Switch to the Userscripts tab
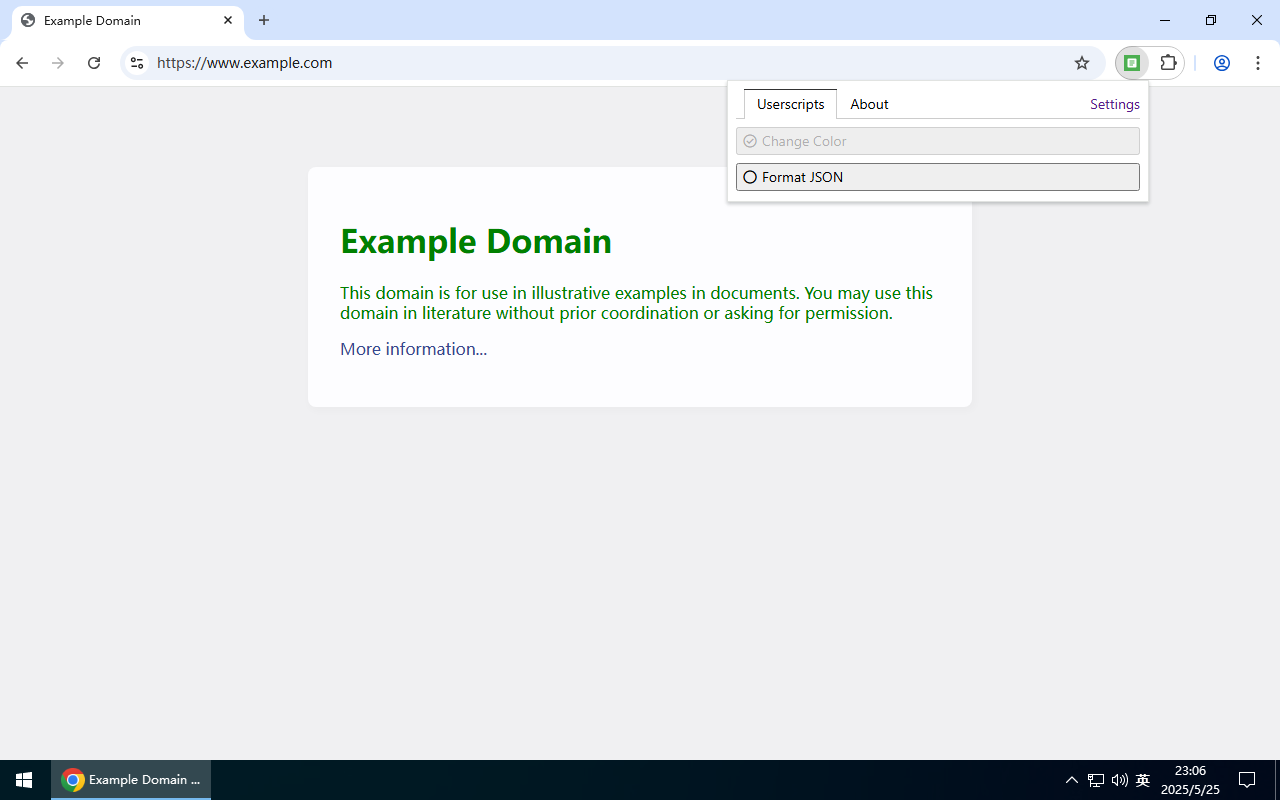The image size is (1280, 800). (x=790, y=104)
